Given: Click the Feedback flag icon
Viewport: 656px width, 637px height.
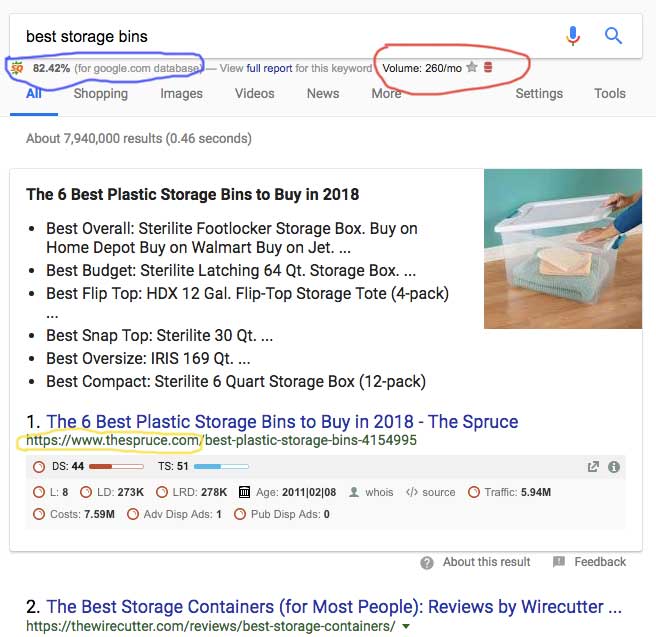Looking at the screenshot, I should tap(559, 562).
